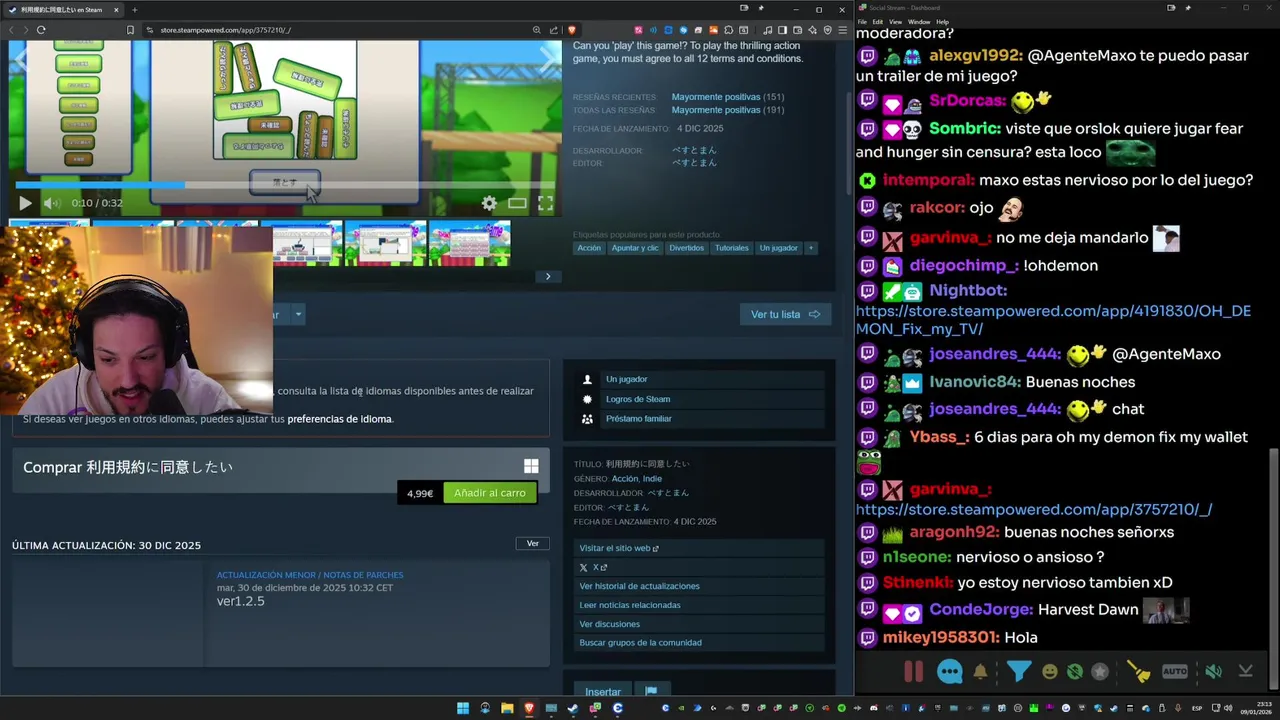
Task: Select the pink game screenshot thumbnail
Action: (470, 243)
